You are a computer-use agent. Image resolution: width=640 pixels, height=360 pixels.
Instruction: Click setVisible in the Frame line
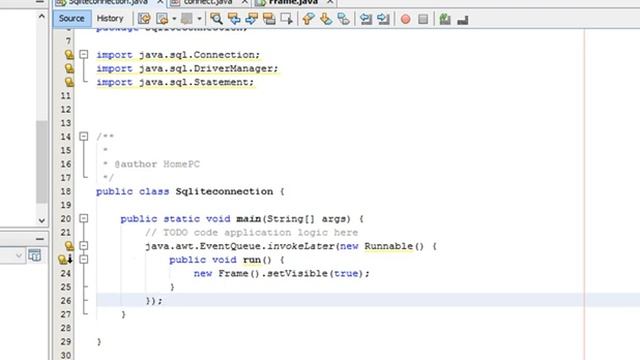pos(297,273)
